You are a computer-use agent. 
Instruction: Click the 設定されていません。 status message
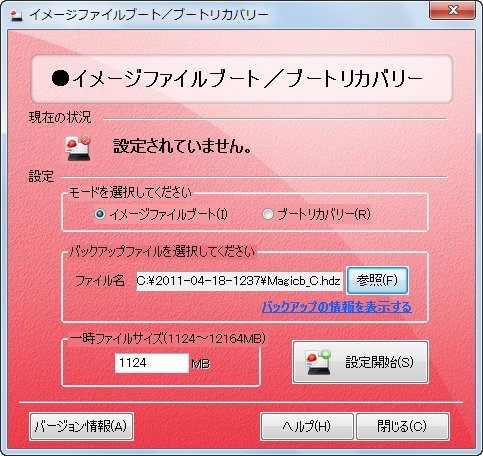click(182, 146)
